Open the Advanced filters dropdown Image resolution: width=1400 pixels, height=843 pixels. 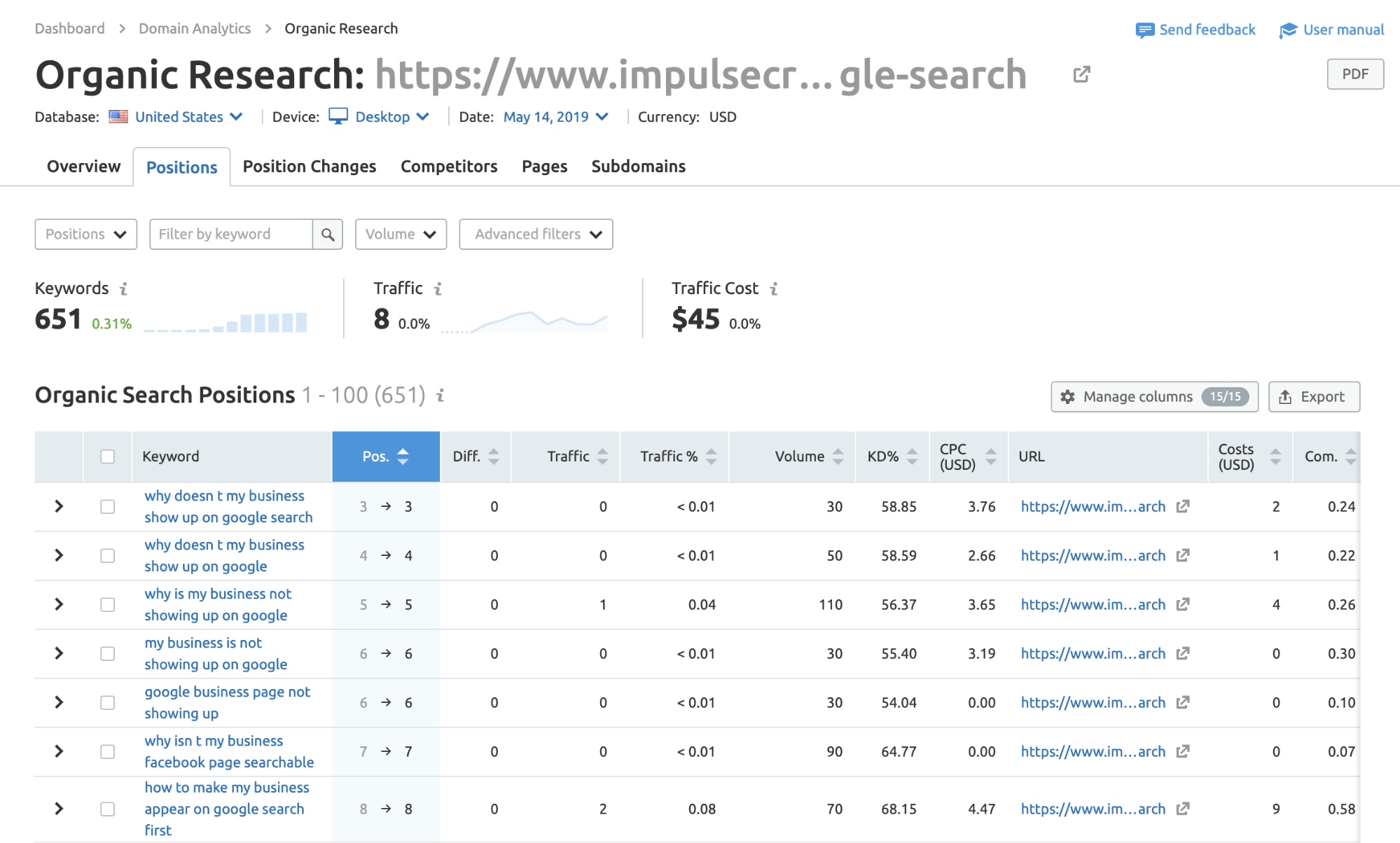pyautogui.click(x=536, y=235)
